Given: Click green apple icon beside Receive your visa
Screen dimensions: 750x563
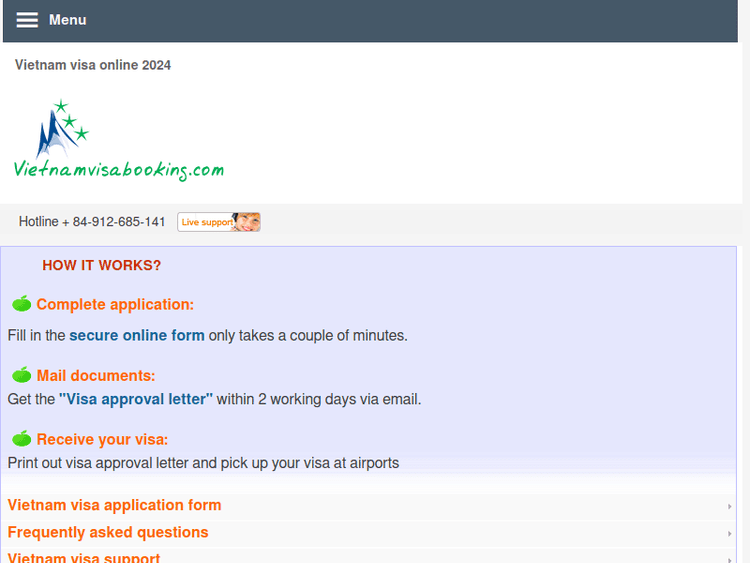Looking at the screenshot, I should [21, 439].
